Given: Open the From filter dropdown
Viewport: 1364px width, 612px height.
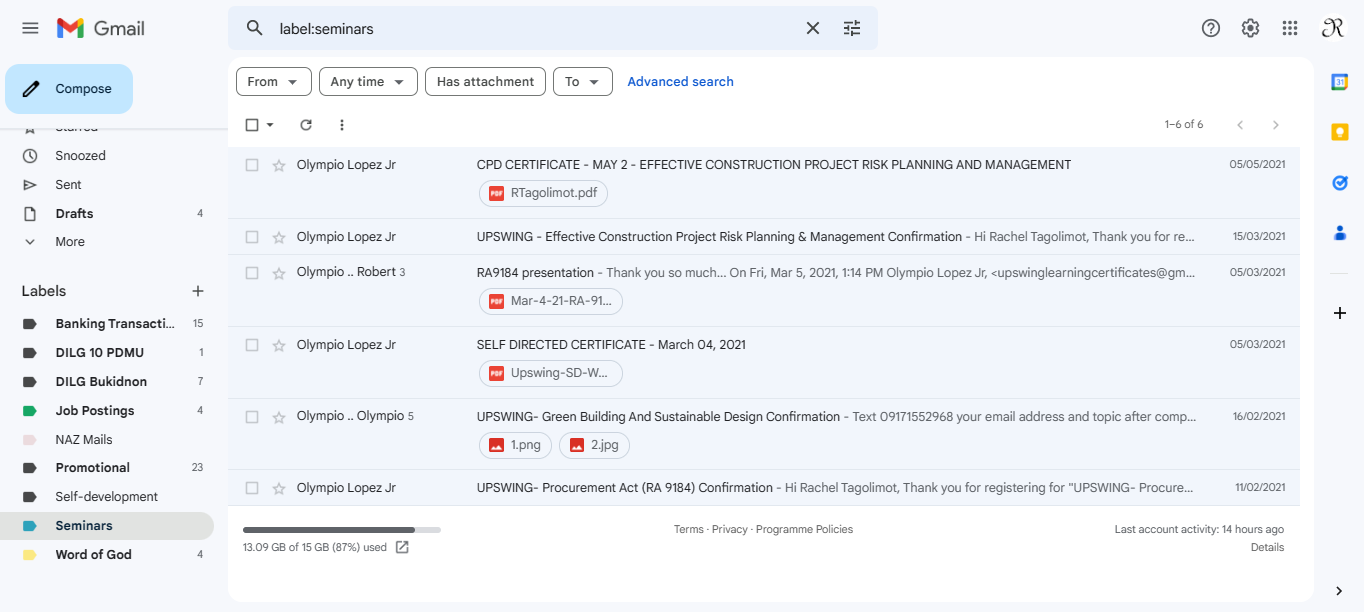Looking at the screenshot, I should point(274,82).
